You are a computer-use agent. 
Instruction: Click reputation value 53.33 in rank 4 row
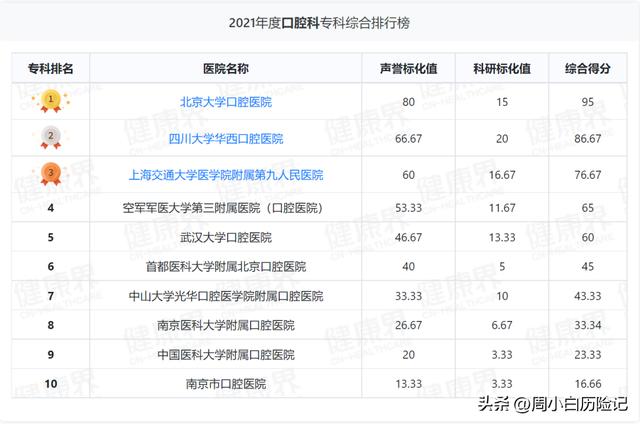[409, 208]
